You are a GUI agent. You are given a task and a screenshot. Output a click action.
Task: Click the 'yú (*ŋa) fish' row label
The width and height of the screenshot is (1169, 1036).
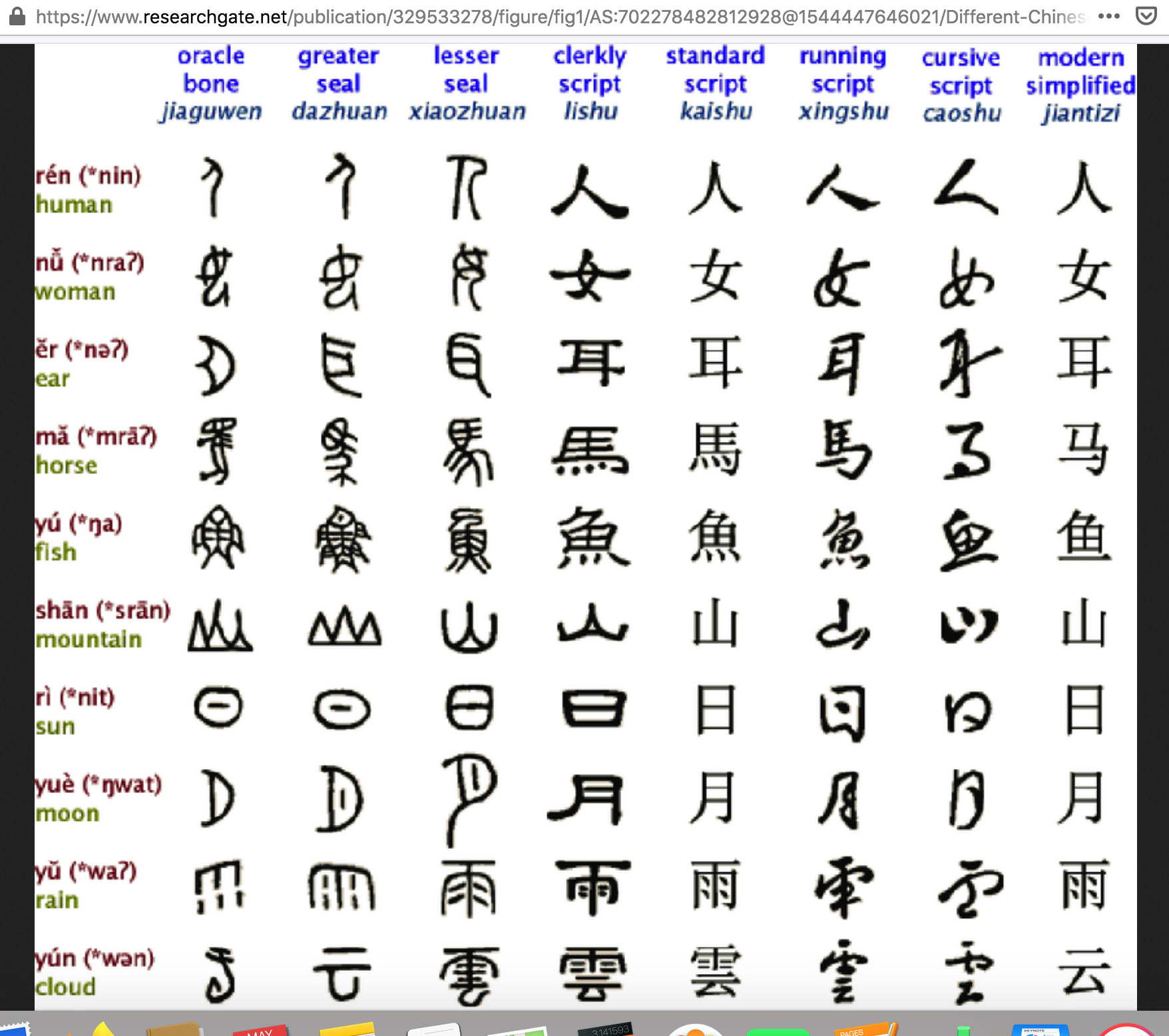coord(79,538)
